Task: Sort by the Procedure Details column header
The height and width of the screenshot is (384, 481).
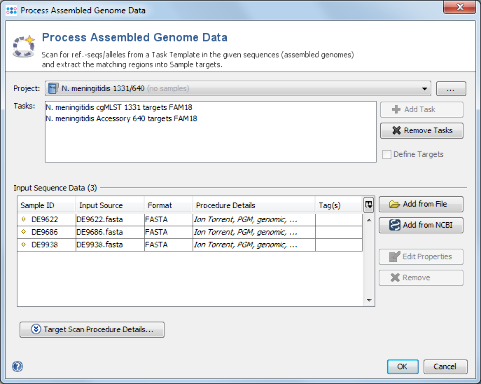Action: 254,205
